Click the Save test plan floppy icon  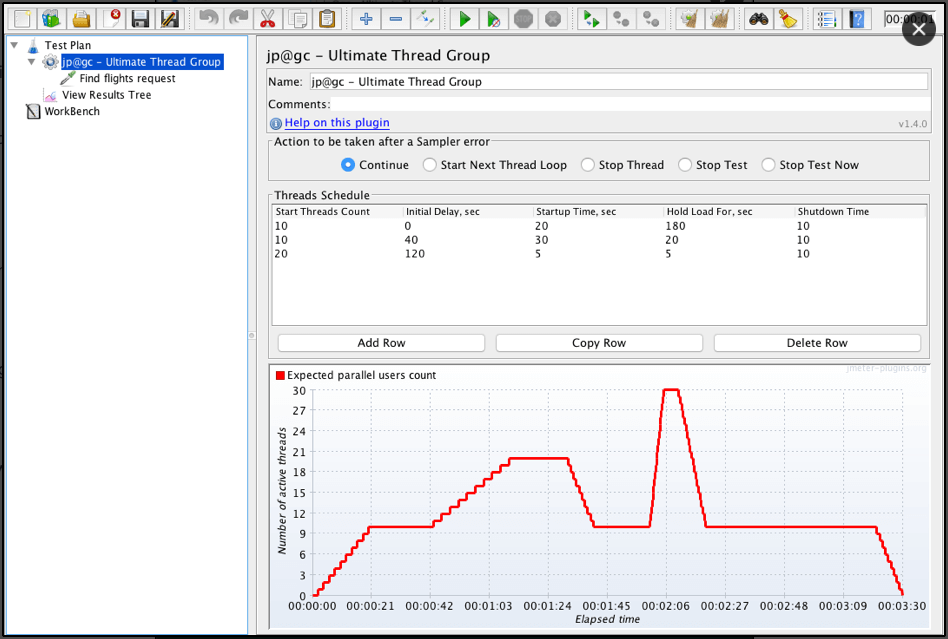point(141,19)
